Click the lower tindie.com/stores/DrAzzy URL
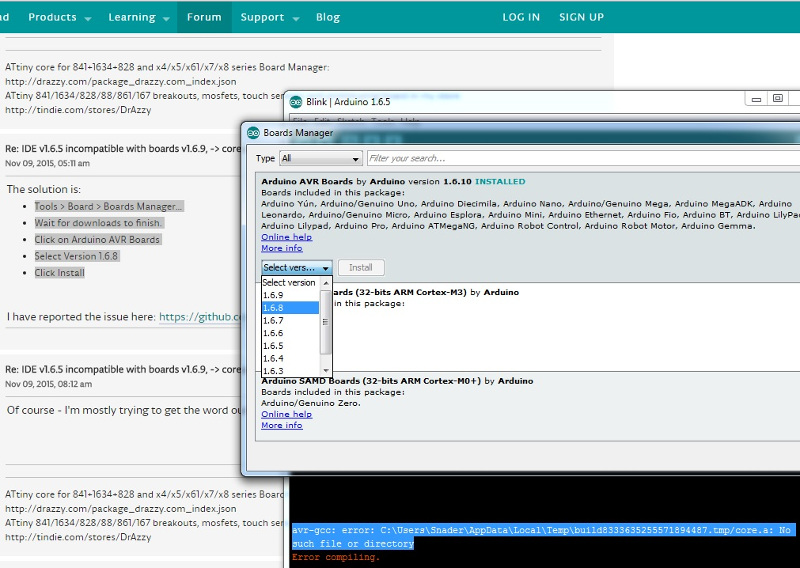Screen dimensions: 800x568 pos(78,537)
